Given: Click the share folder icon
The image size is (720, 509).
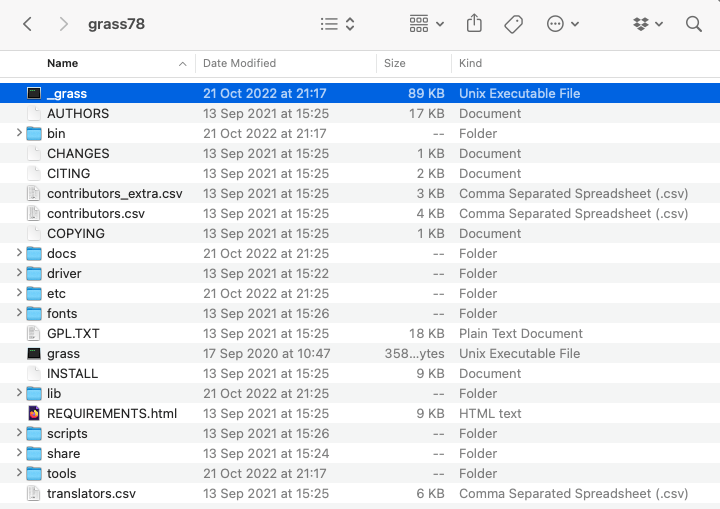Looking at the screenshot, I should pos(34,454).
